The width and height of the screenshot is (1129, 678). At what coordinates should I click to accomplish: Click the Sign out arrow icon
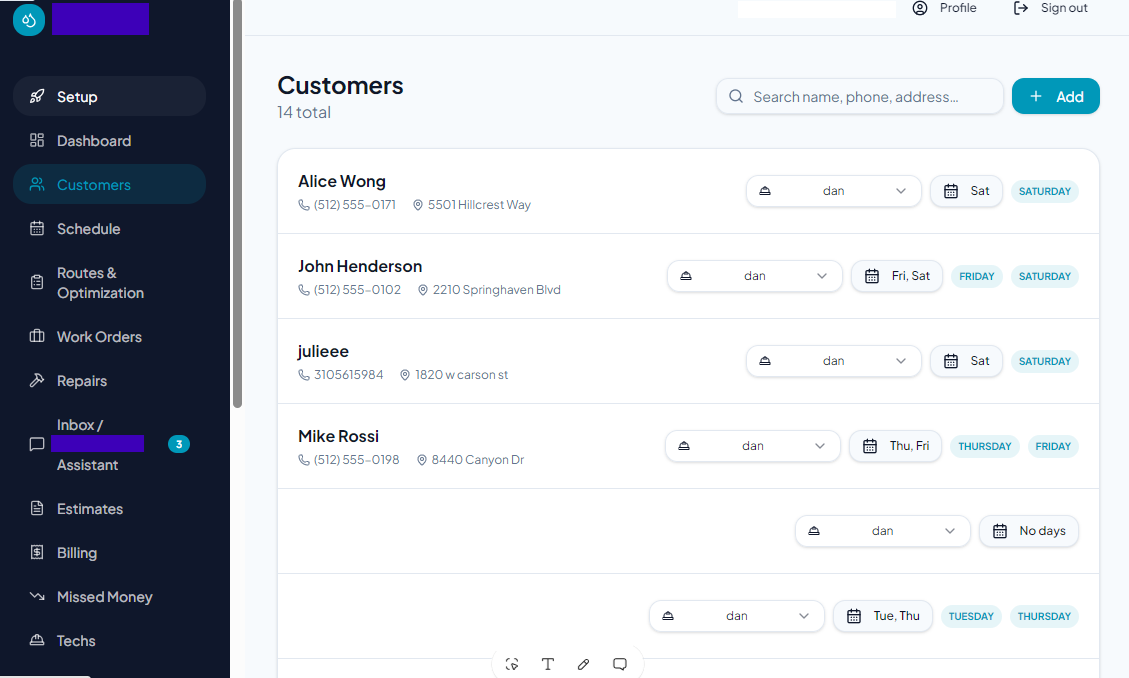click(x=1021, y=8)
